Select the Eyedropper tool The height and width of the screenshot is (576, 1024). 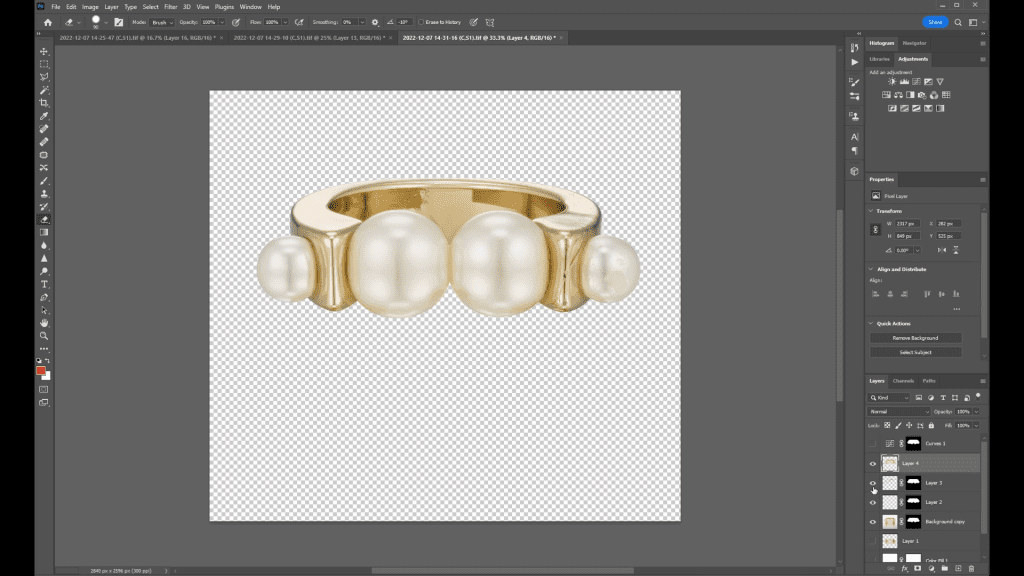pyautogui.click(x=44, y=116)
